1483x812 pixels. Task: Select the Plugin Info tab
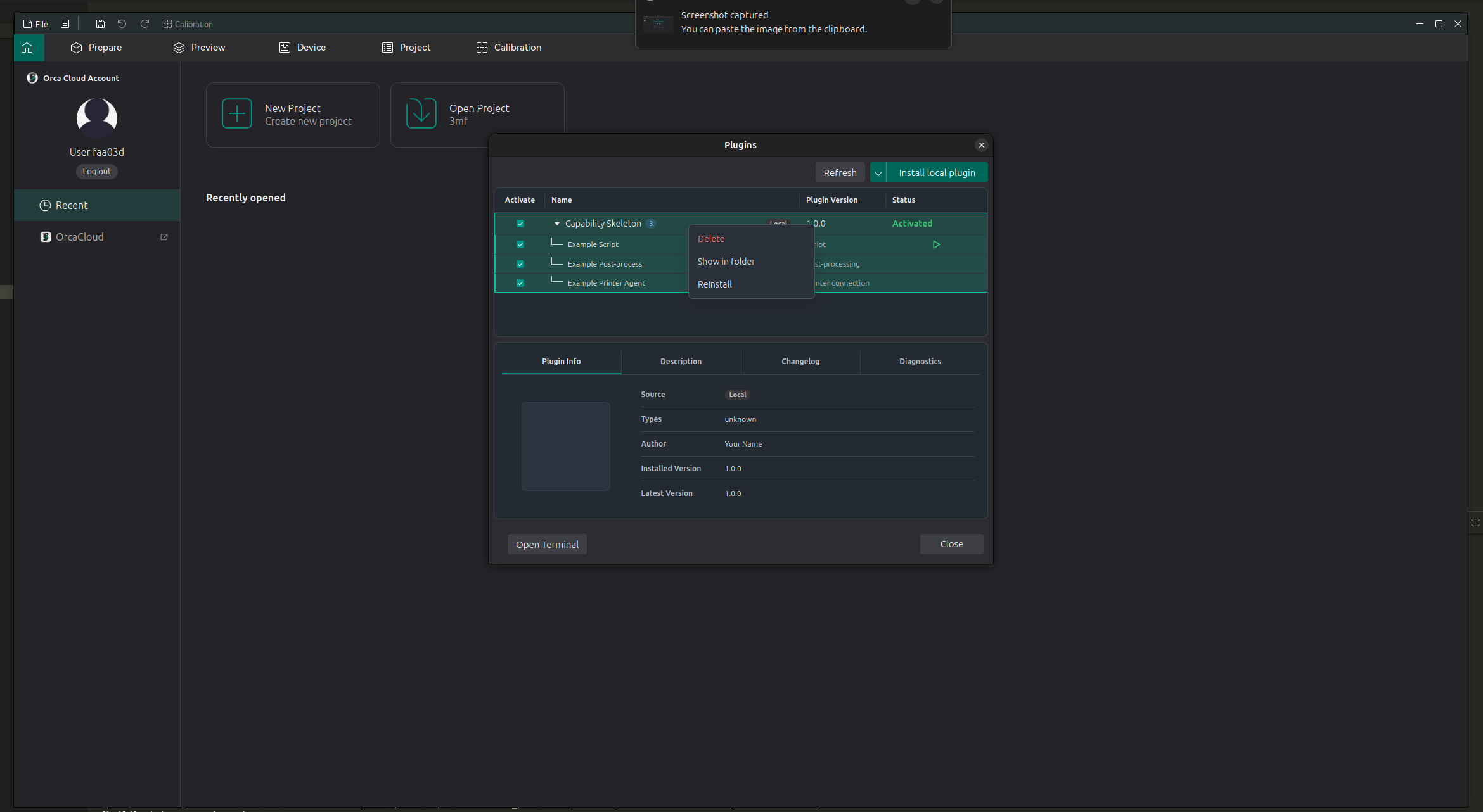[562, 362]
